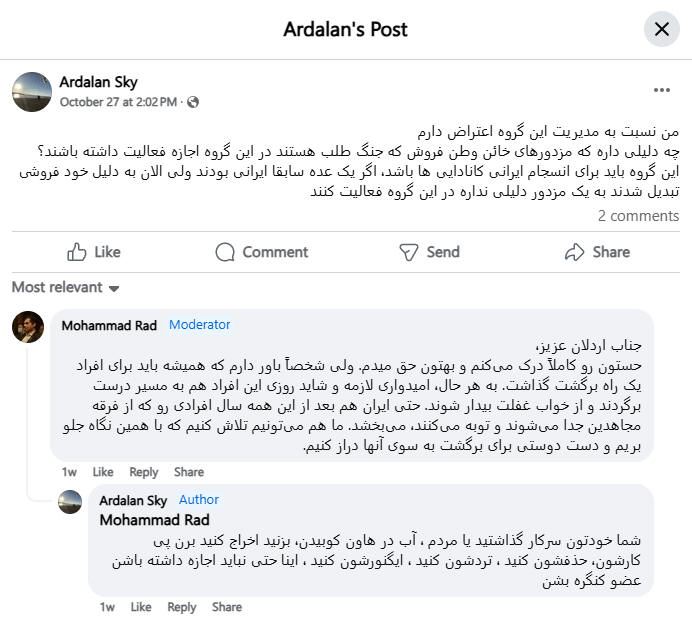Screen dimensions: 692x627
Task: Open Ardalan Sky's post profile picture
Action: point(32,91)
